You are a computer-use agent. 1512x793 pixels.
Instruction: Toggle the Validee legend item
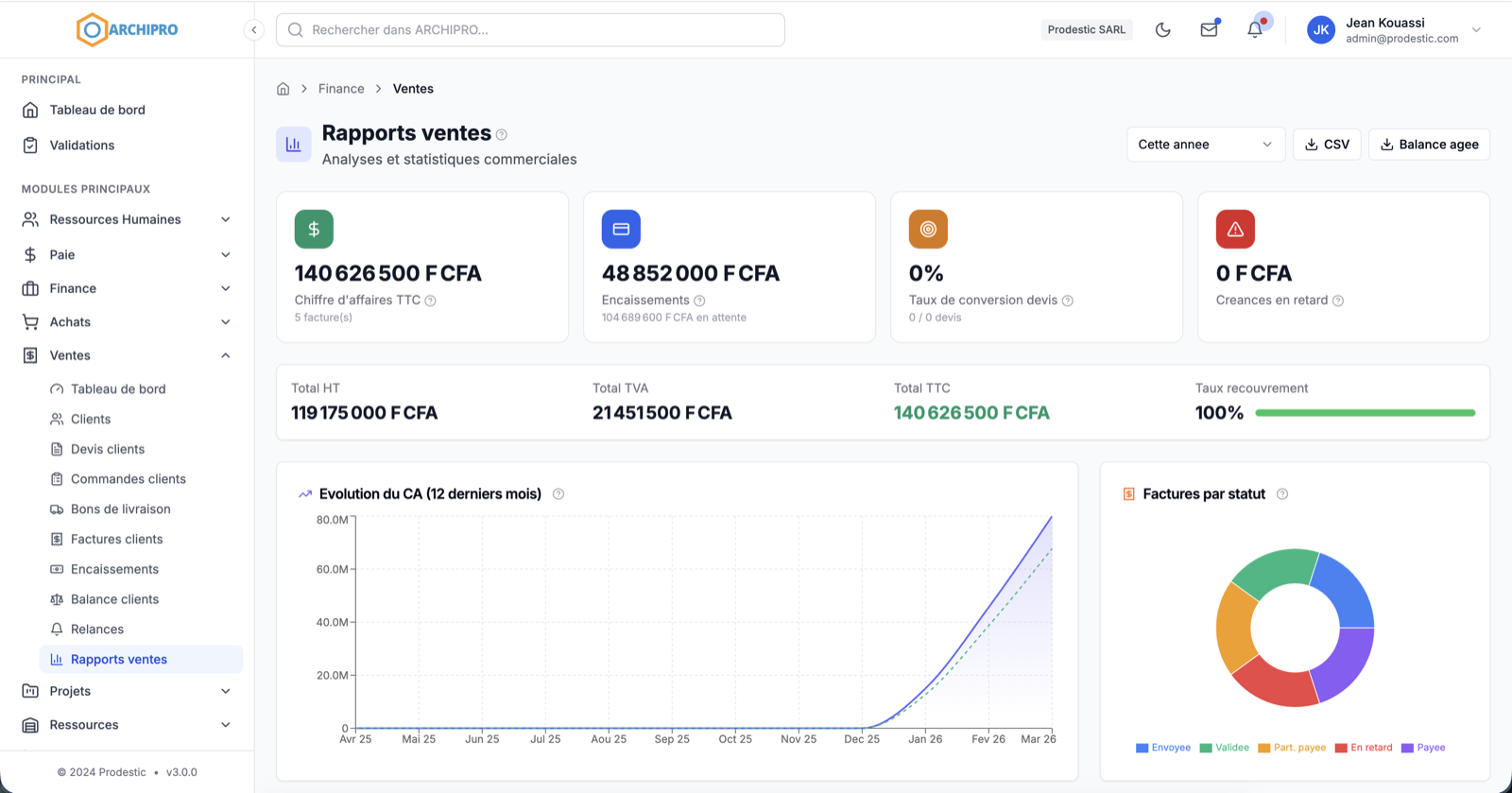point(1224,748)
